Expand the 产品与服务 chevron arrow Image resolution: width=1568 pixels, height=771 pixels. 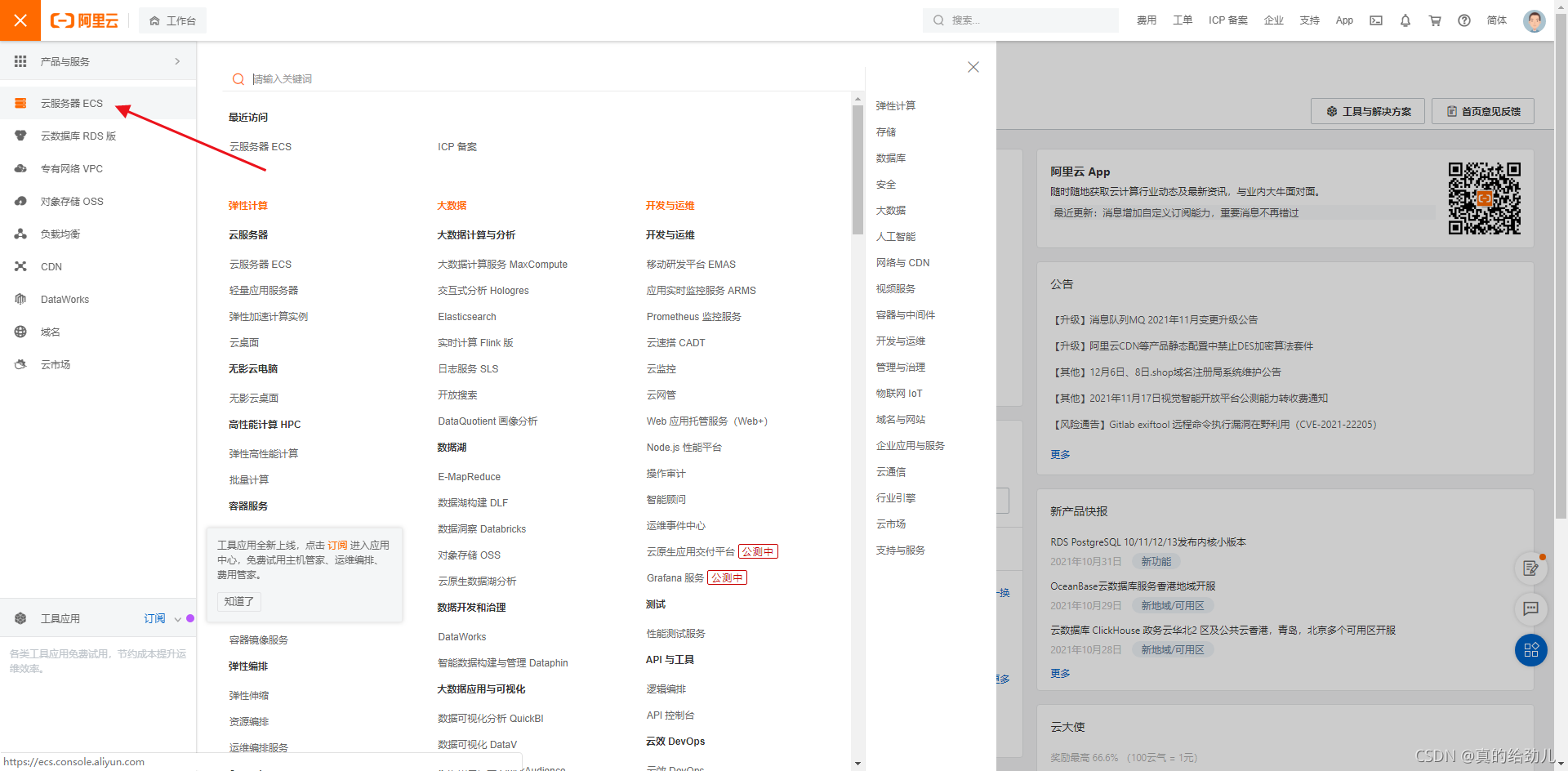177,61
